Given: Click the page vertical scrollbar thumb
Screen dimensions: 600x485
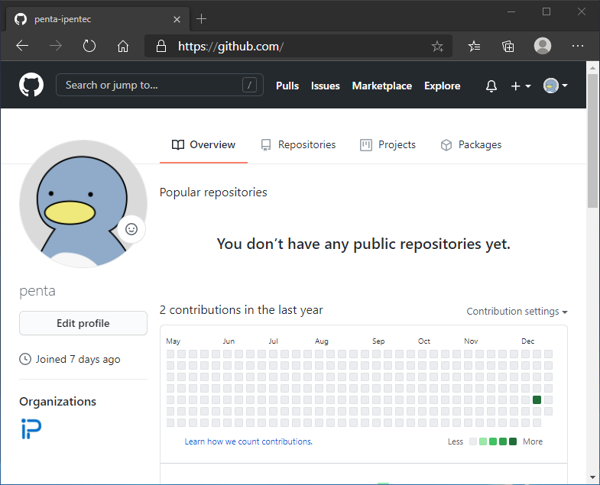Looking at the screenshot, I should (x=593, y=141).
